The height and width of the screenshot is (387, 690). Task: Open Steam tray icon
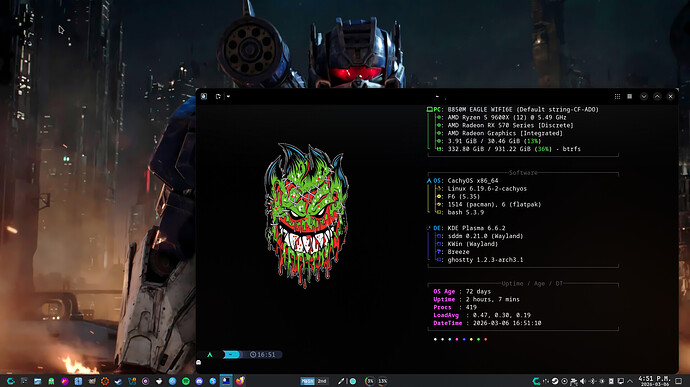click(x=555, y=381)
